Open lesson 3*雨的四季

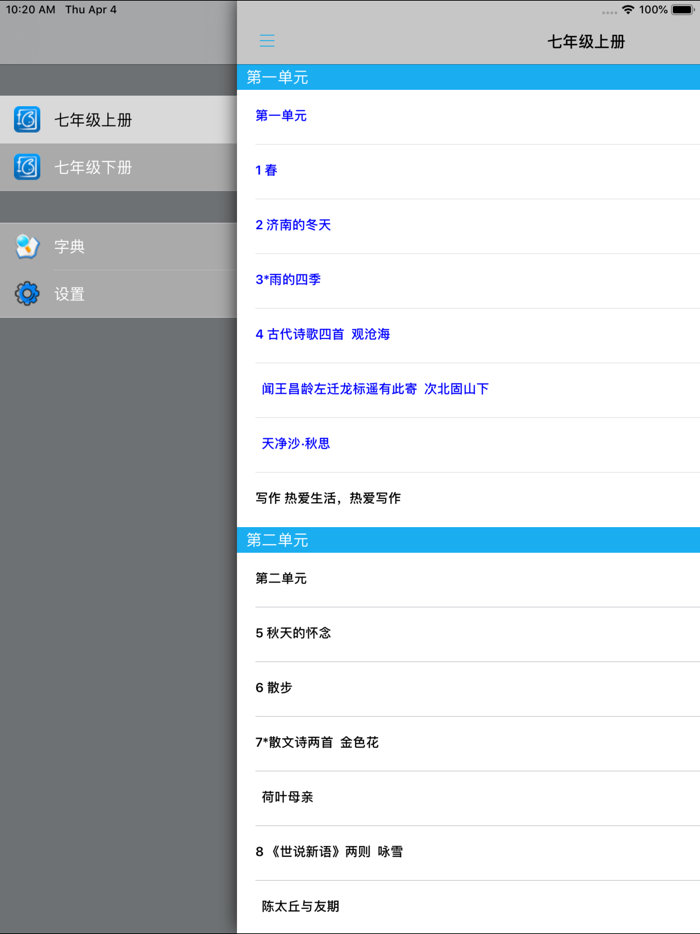point(468,281)
